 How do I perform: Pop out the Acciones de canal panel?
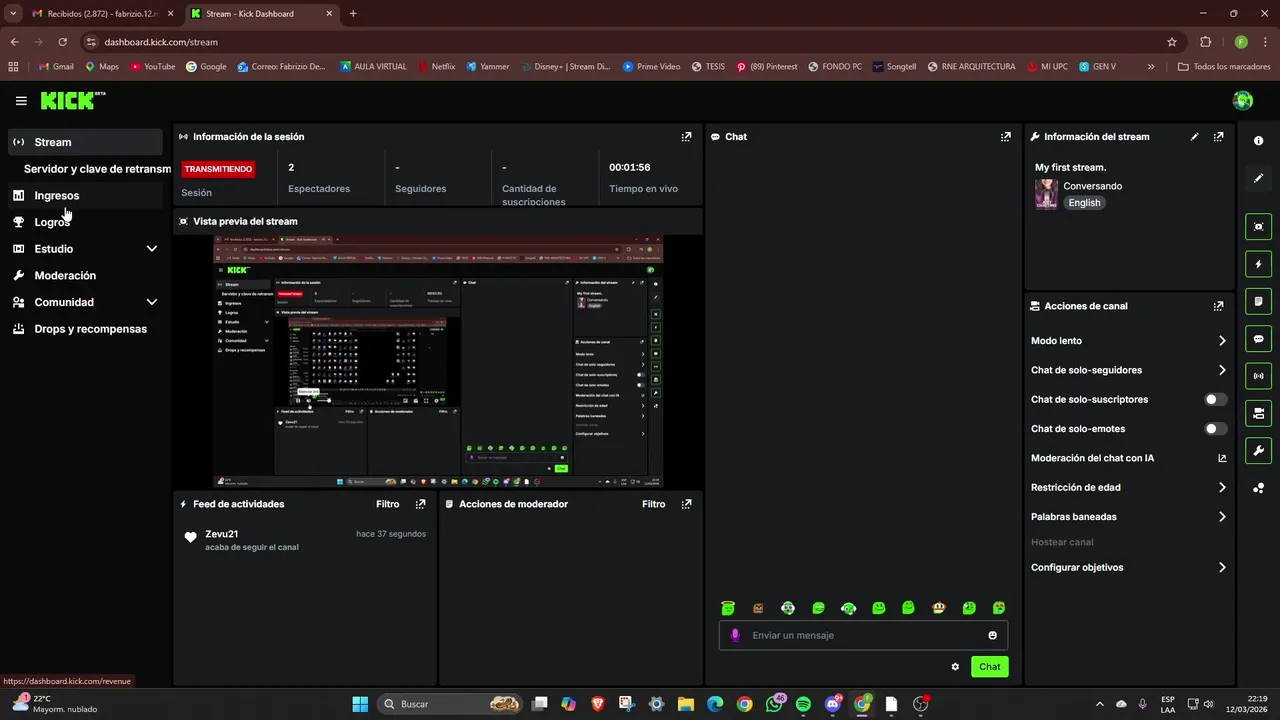[x=1218, y=306]
